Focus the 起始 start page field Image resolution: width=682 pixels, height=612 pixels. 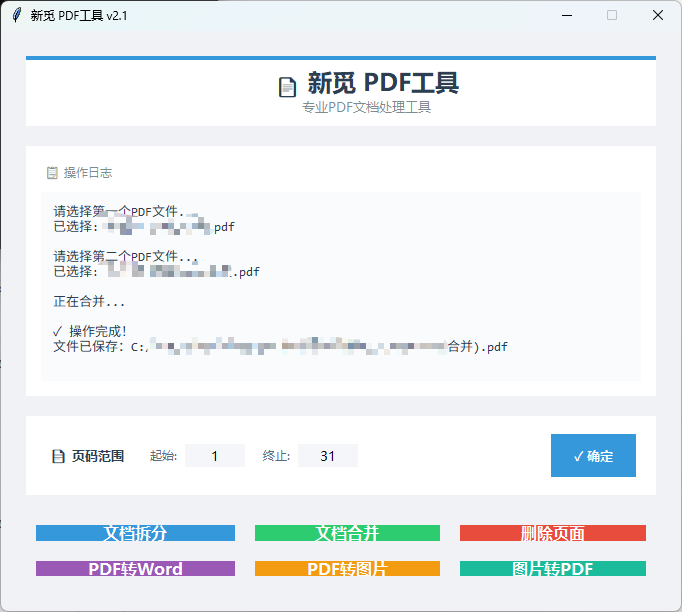(x=215, y=455)
